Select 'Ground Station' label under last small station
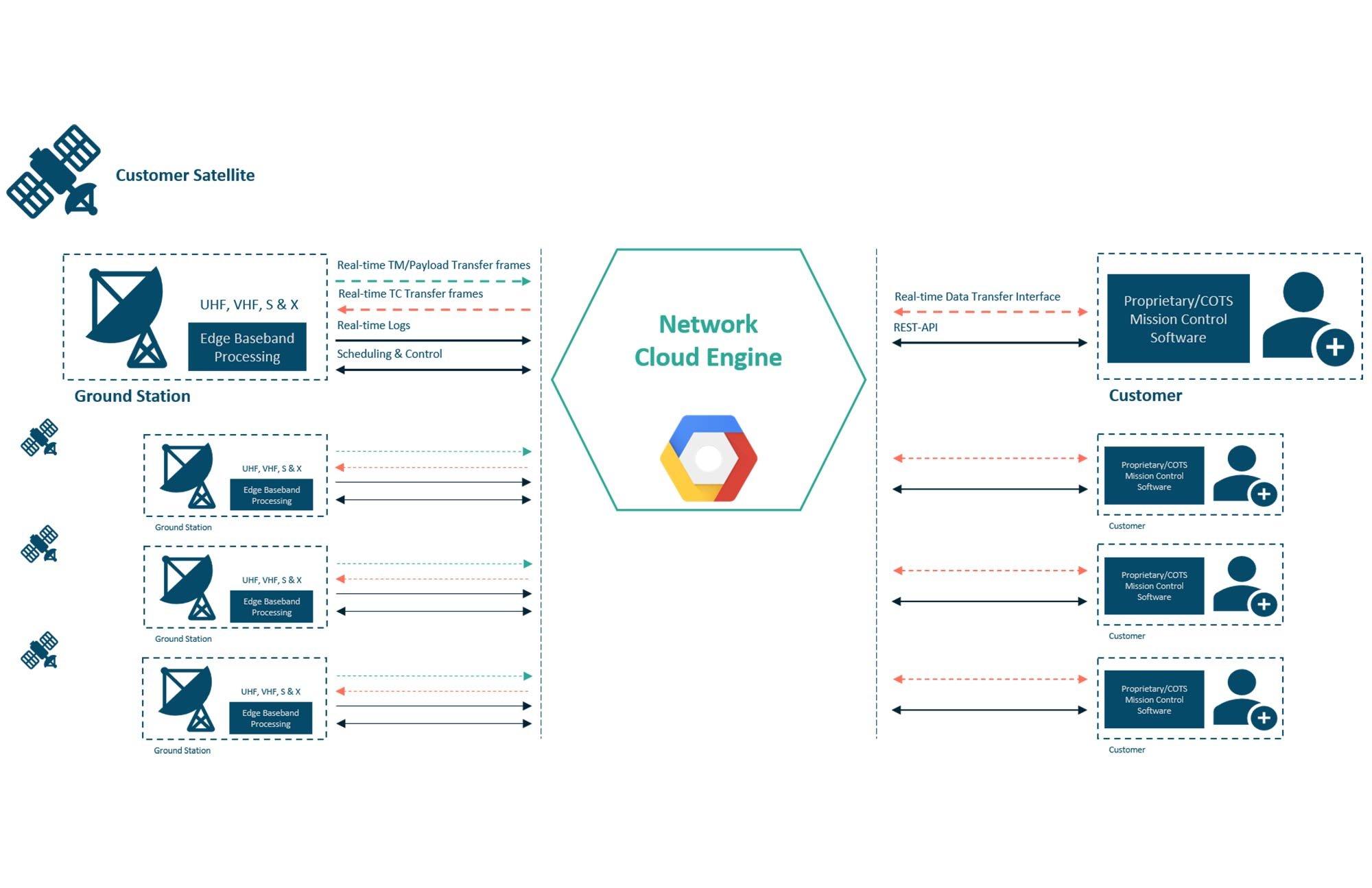The width and height of the screenshot is (1372, 888). coord(182,750)
